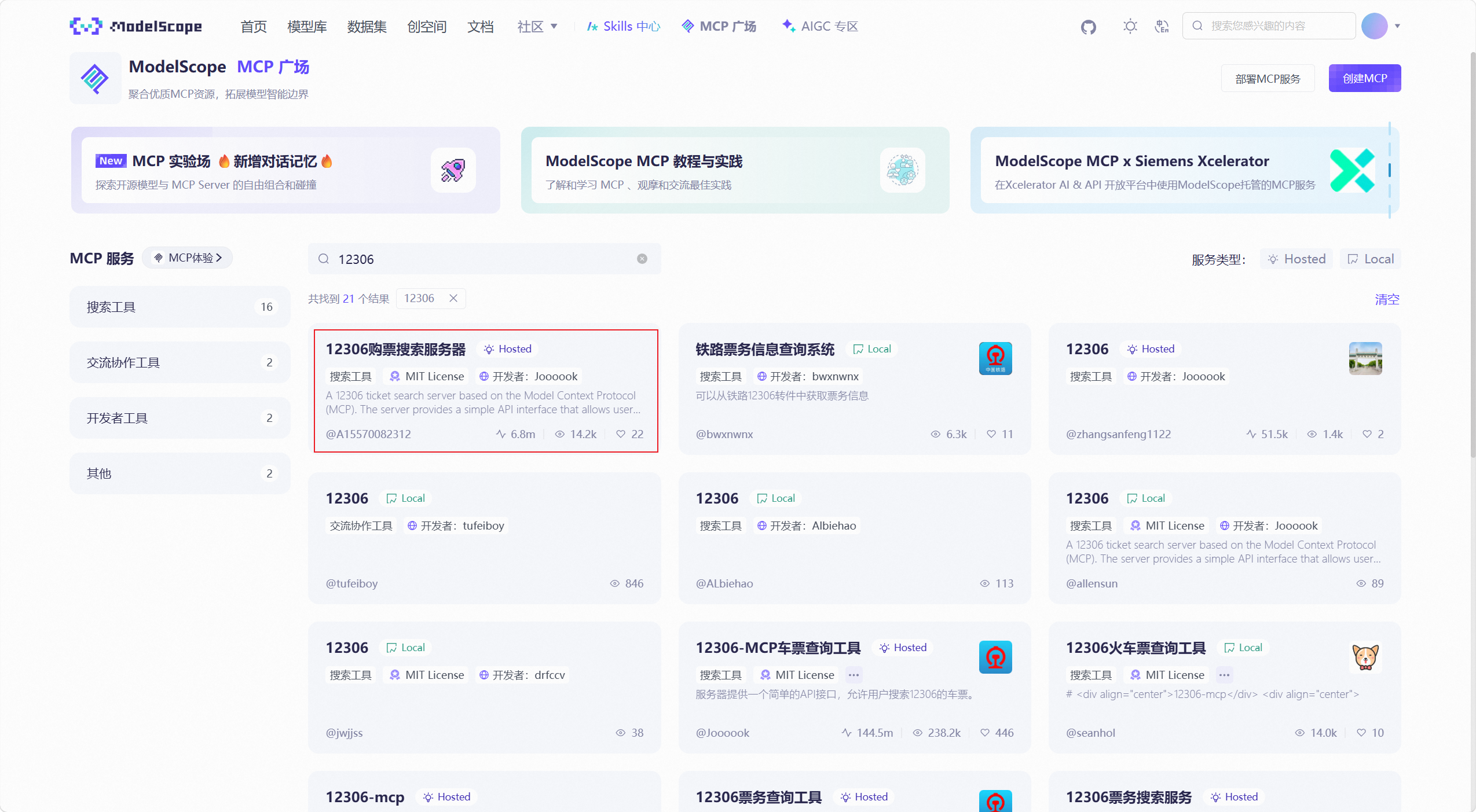The width and height of the screenshot is (1476, 812).
Task: Click the page vertical scrollbar
Action: click(1473, 255)
